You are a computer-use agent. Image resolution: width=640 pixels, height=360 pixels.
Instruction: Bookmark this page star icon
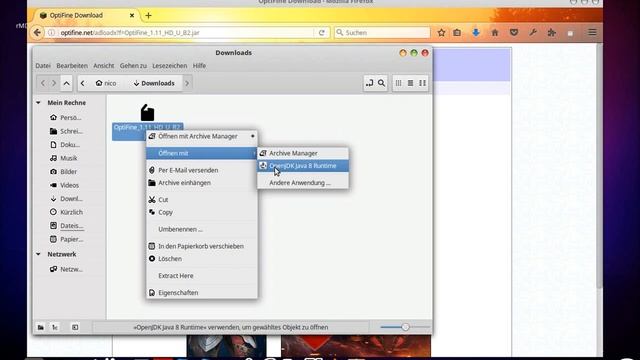[x=441, y=33]
